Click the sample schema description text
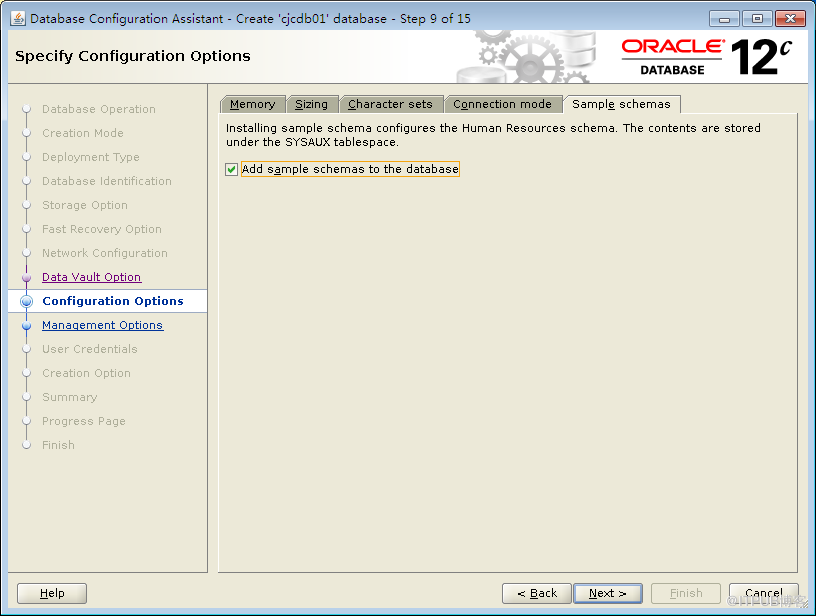The height and width of the screenshot is (616, 816). click(493, 135)
